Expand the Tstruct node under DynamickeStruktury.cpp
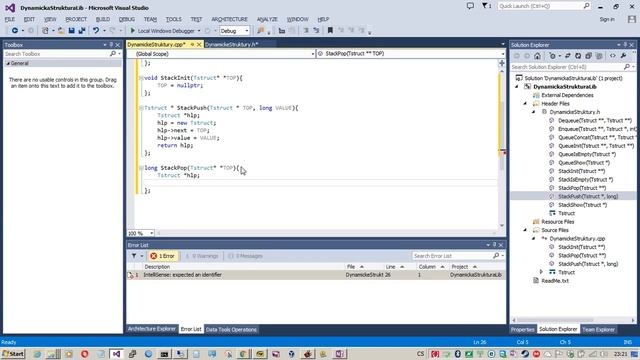The image size is (640, 360). [541, 272]
